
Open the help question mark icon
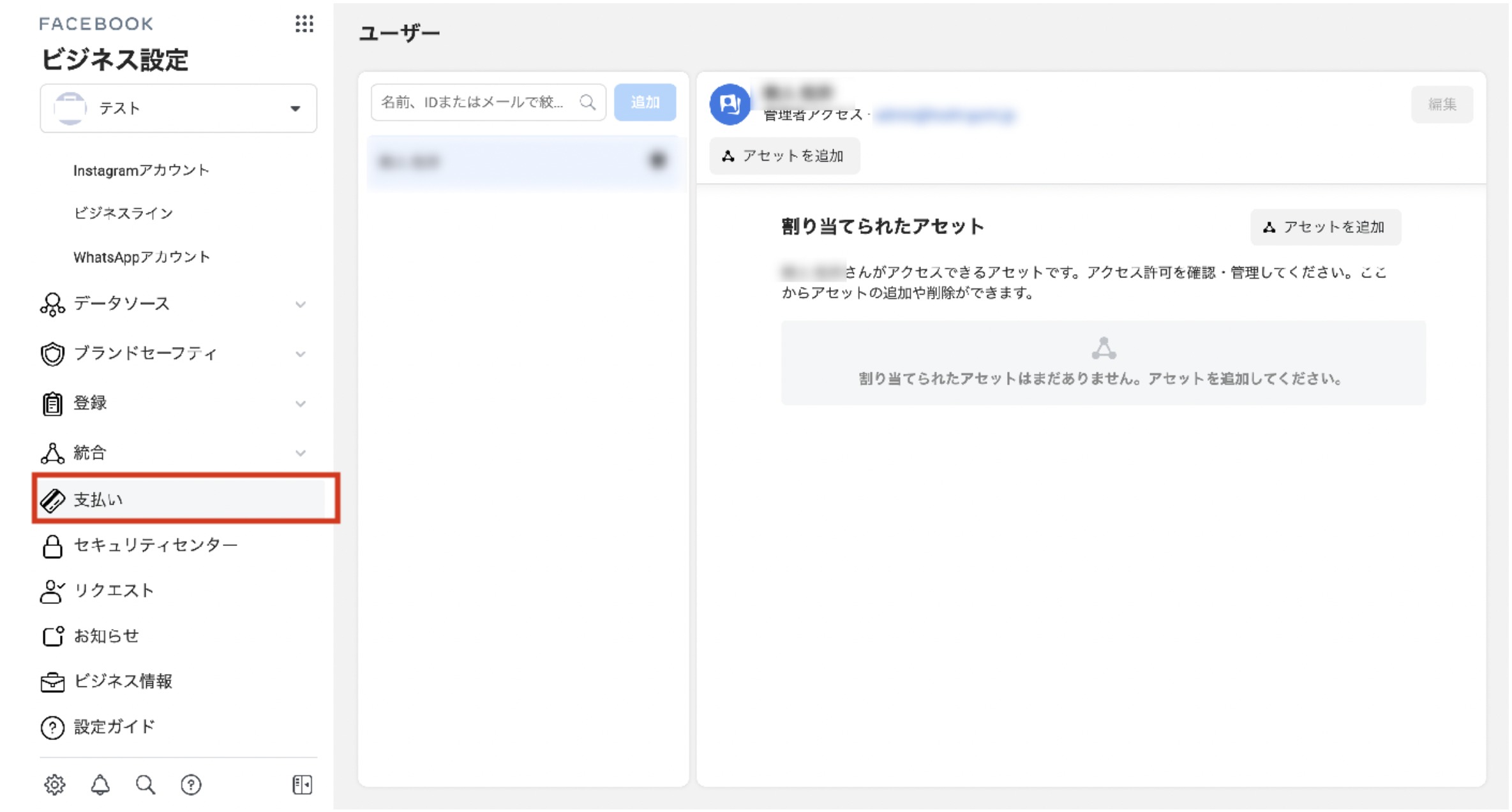[191, 785]
